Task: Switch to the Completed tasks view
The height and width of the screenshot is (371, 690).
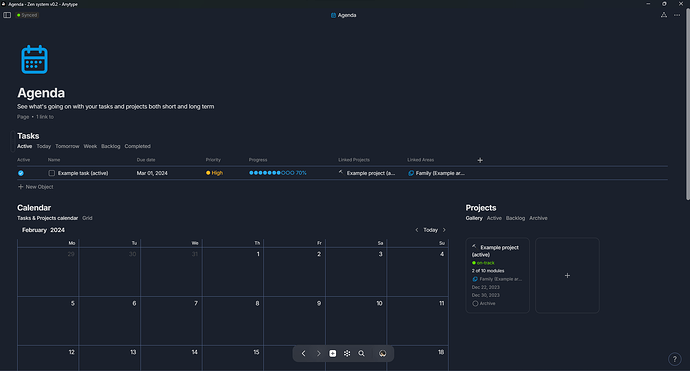Action: tap(137, 146)
